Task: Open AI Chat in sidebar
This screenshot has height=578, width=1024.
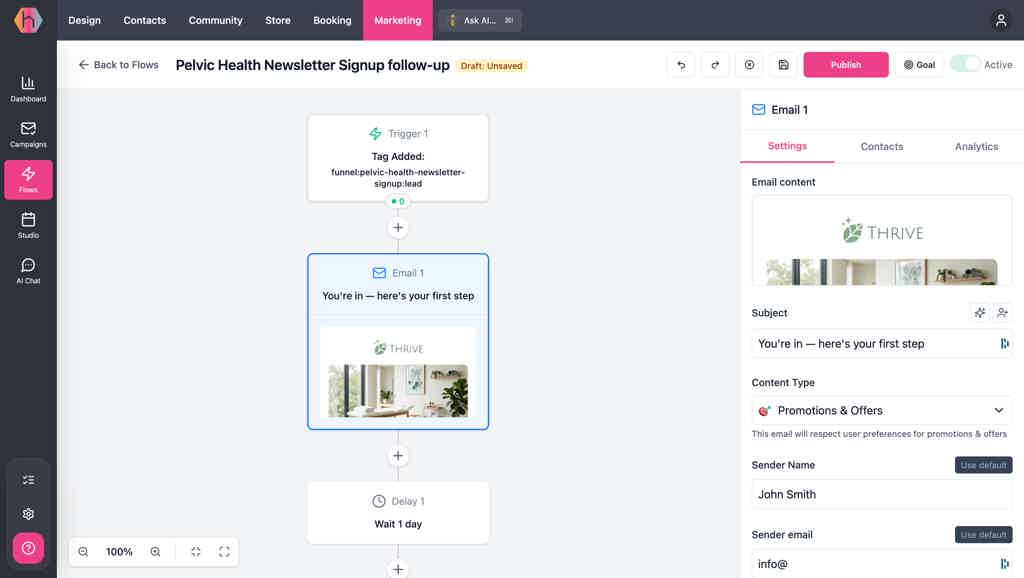Action: pos(28,271)
